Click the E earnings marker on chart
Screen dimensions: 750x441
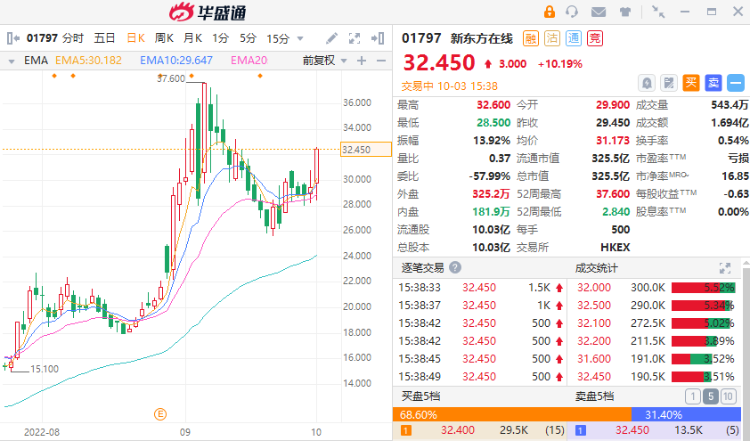point(160,414)
